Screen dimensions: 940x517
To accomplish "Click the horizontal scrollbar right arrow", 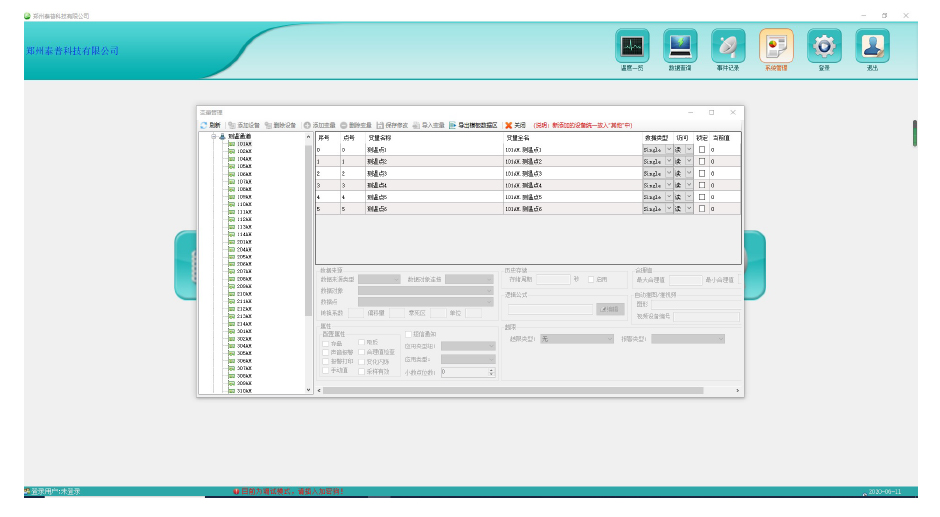I will (x=737, y=390).
